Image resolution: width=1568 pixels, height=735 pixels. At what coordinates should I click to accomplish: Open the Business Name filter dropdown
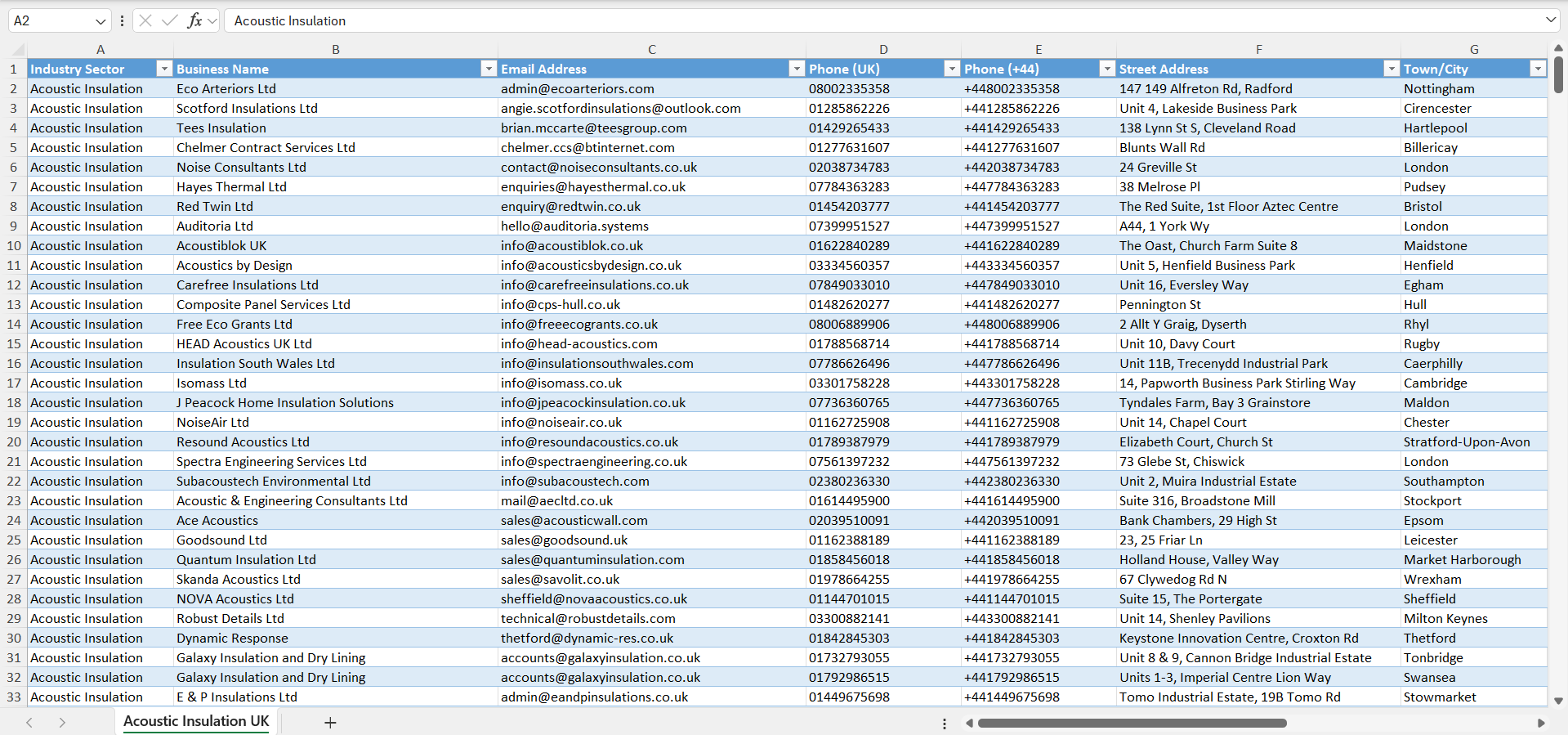(x=489, y=69)
